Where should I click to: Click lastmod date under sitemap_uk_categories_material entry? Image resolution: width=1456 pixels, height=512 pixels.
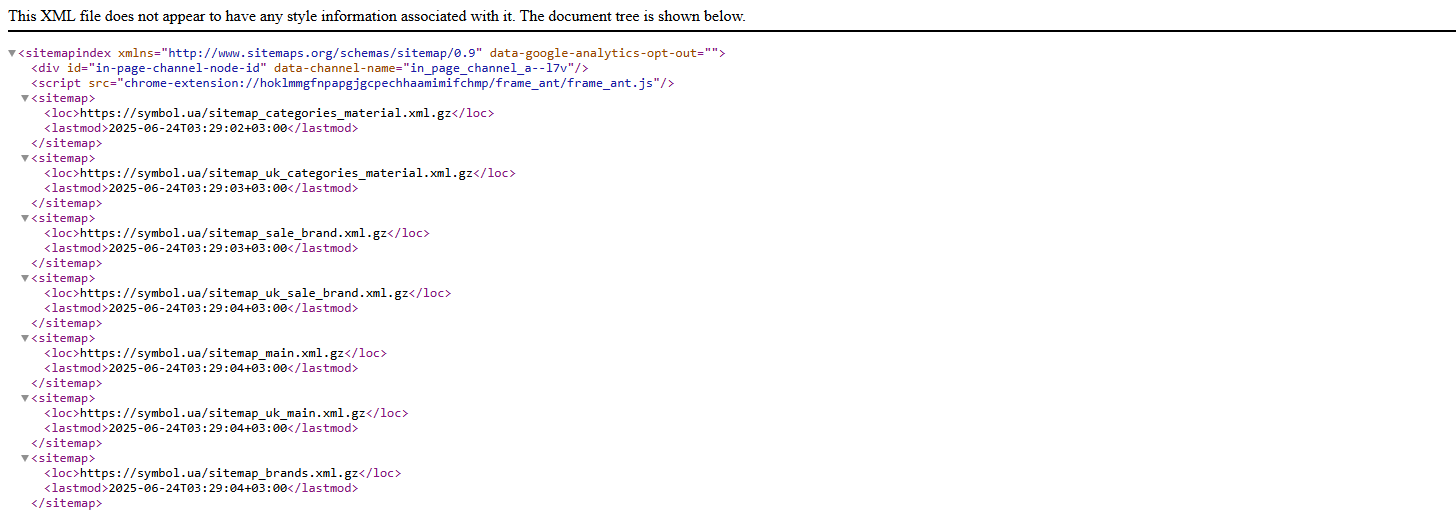pos(197,188)
